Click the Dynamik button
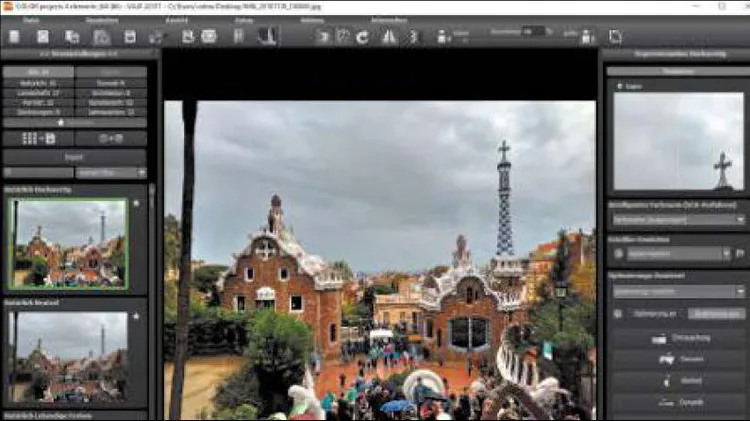The height and width of the screenshot is (421, 750). (678, 402)
